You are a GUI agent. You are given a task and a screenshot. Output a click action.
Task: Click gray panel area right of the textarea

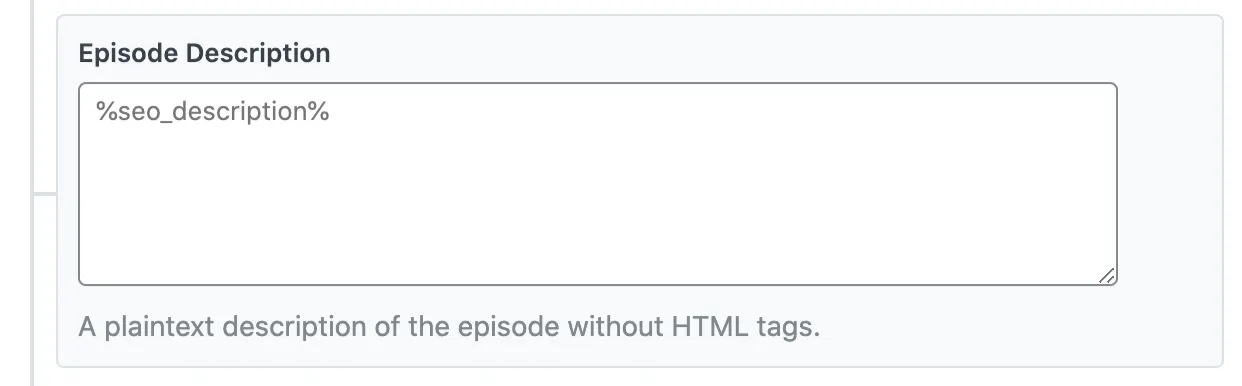click(1168, 184)
